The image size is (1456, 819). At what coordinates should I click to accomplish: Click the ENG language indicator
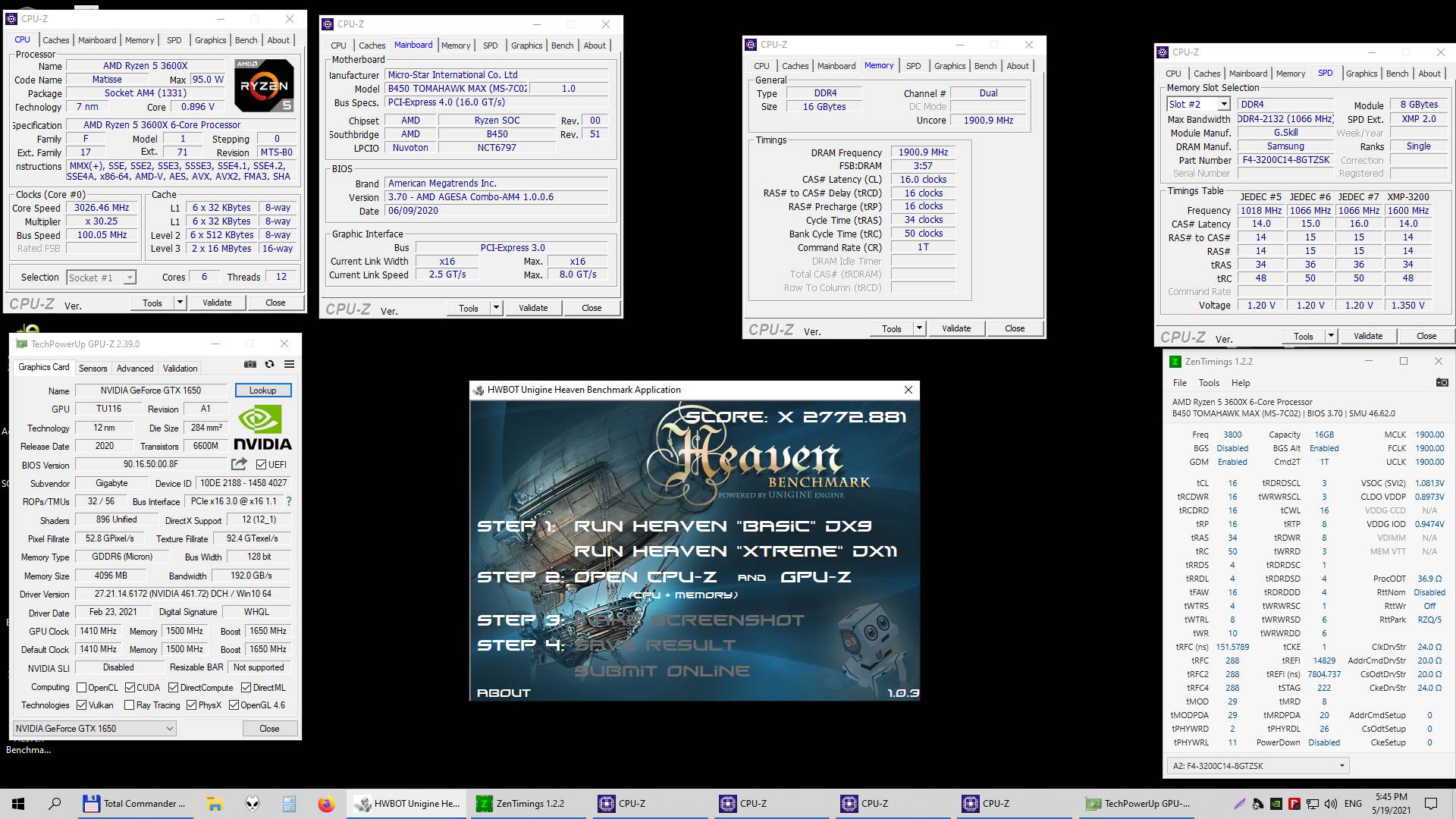1353,804
